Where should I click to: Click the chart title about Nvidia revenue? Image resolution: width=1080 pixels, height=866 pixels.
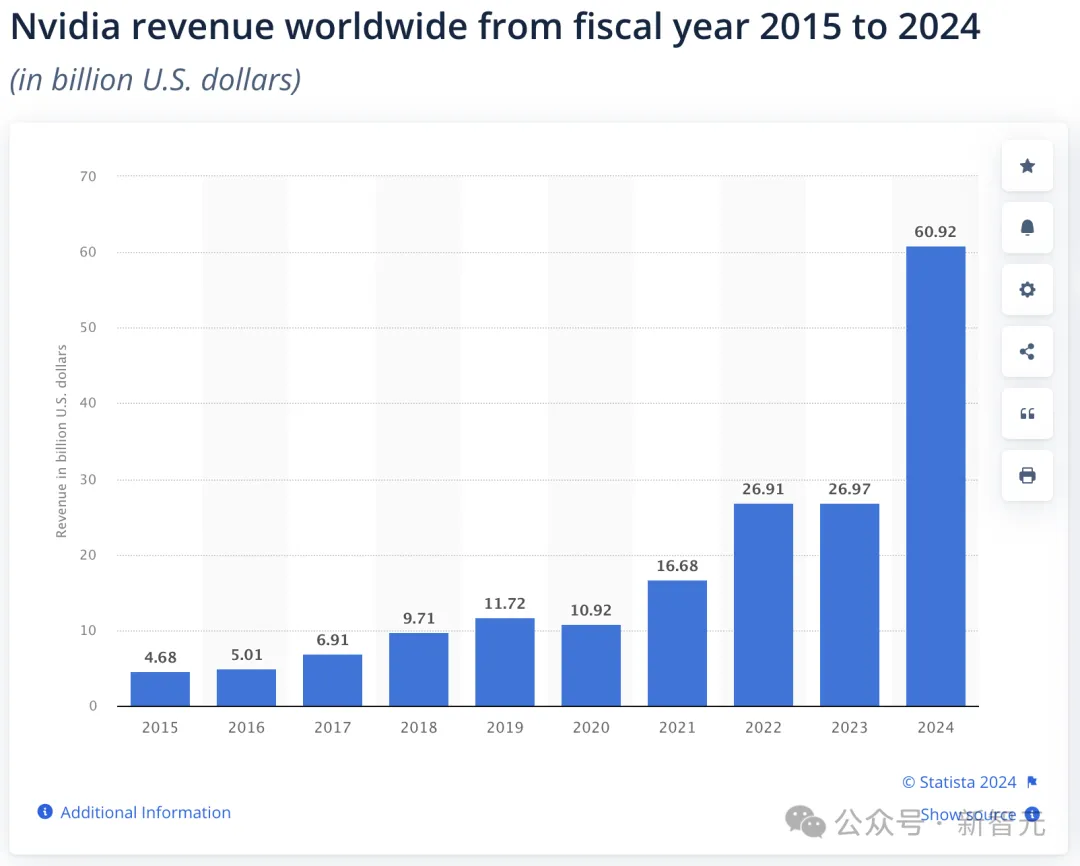495,27
